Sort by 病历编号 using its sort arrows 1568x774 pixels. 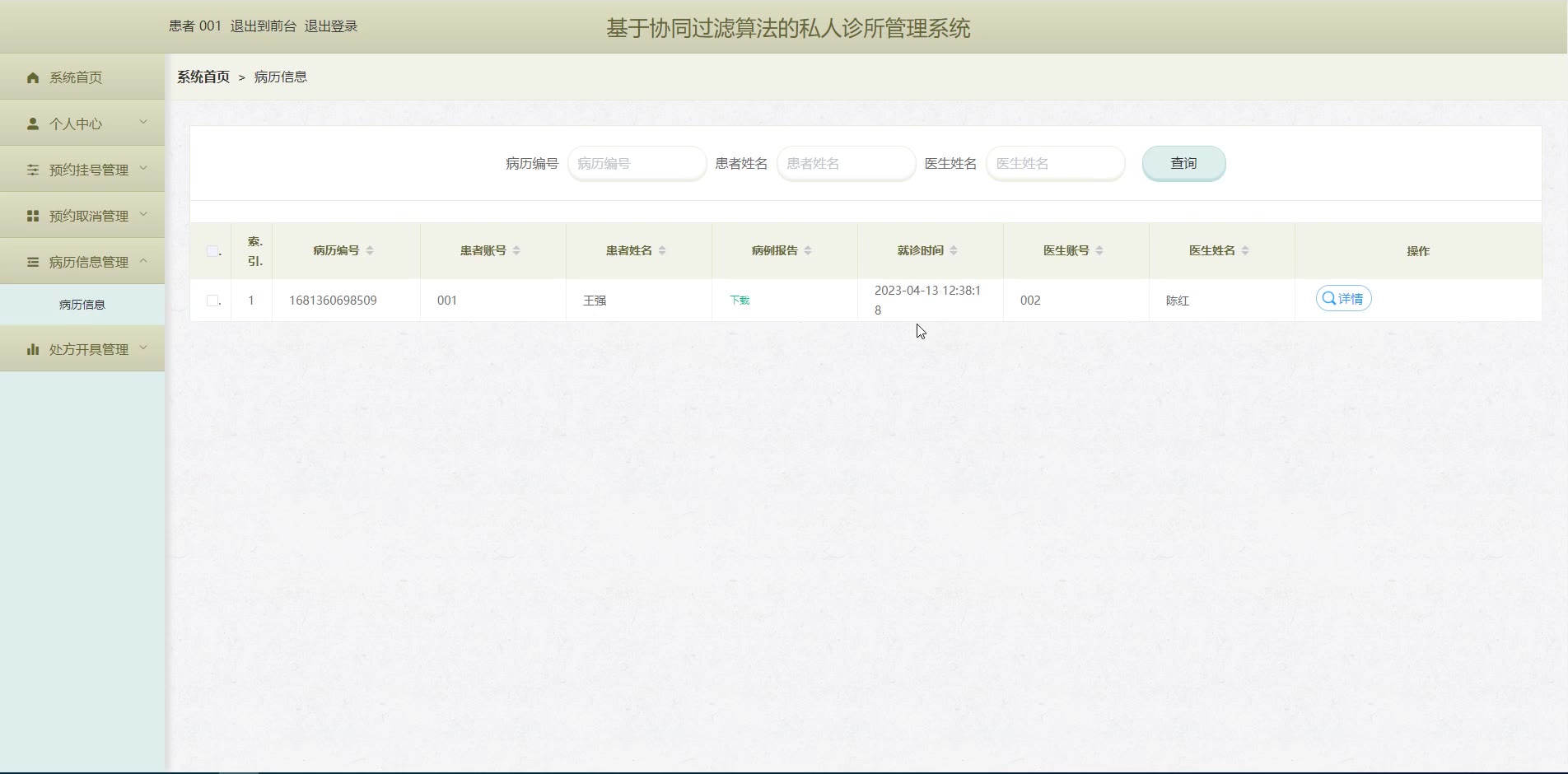(x=370, y=250)
